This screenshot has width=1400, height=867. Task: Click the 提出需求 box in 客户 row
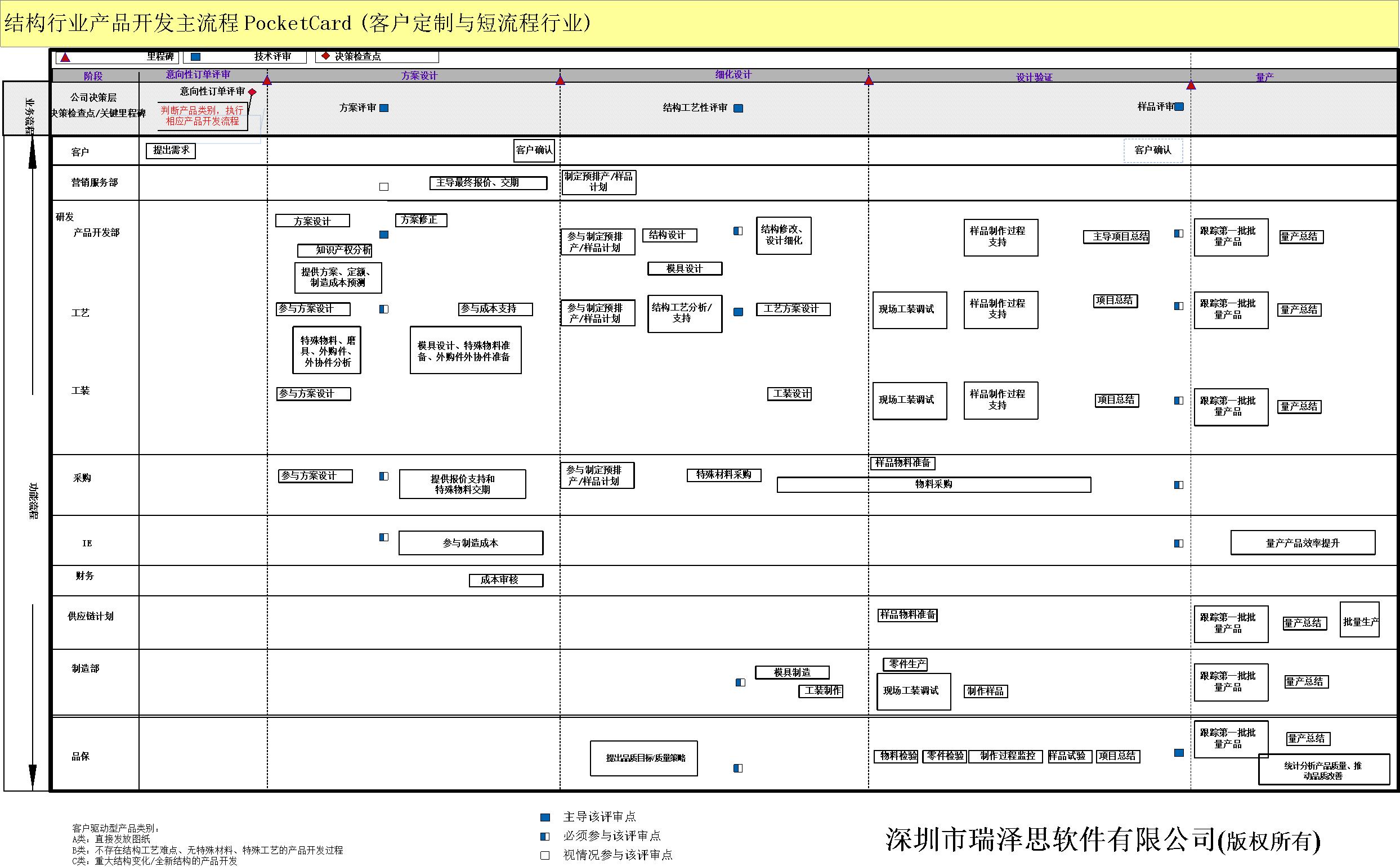[x=171, y=150]
